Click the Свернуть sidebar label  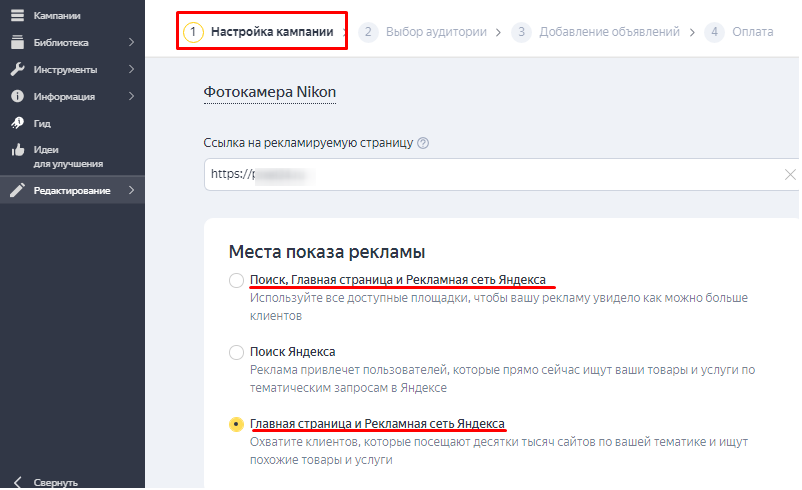(56, 482)
